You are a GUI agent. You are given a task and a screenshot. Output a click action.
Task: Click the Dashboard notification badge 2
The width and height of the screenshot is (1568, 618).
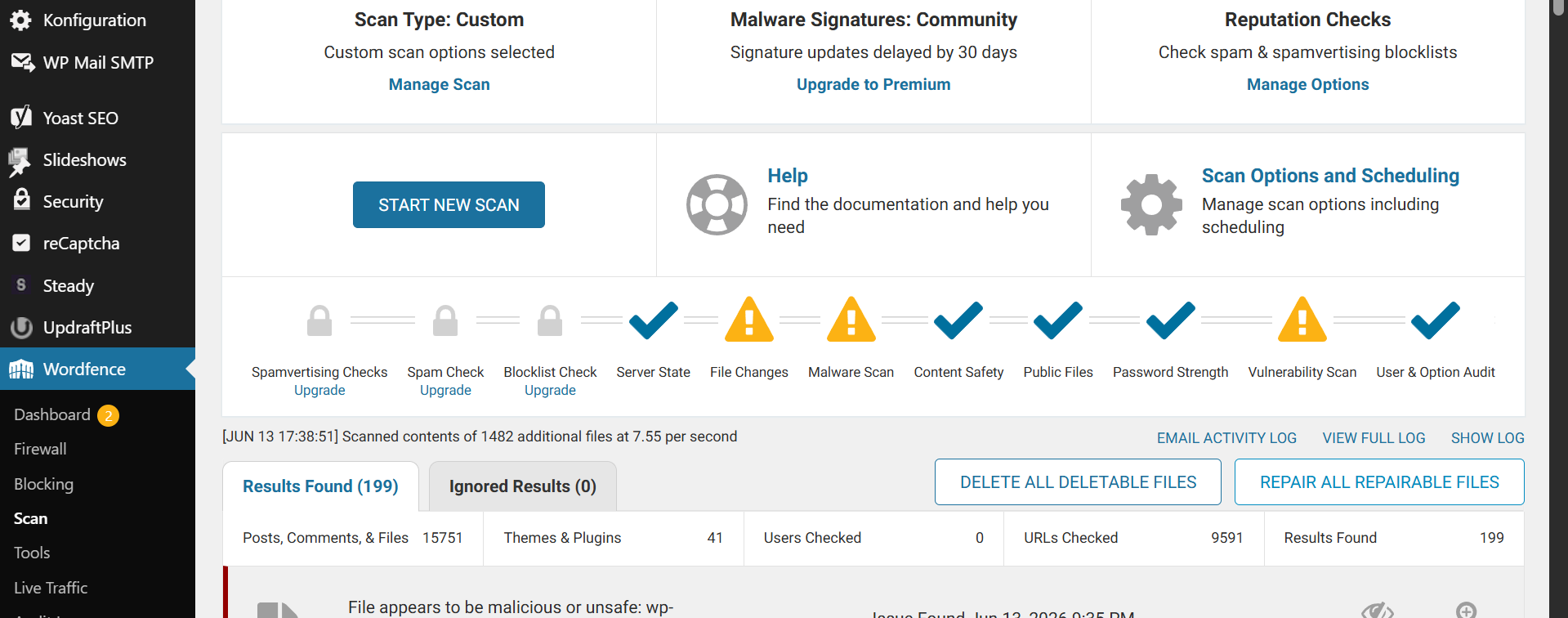(x=108, y=415)
